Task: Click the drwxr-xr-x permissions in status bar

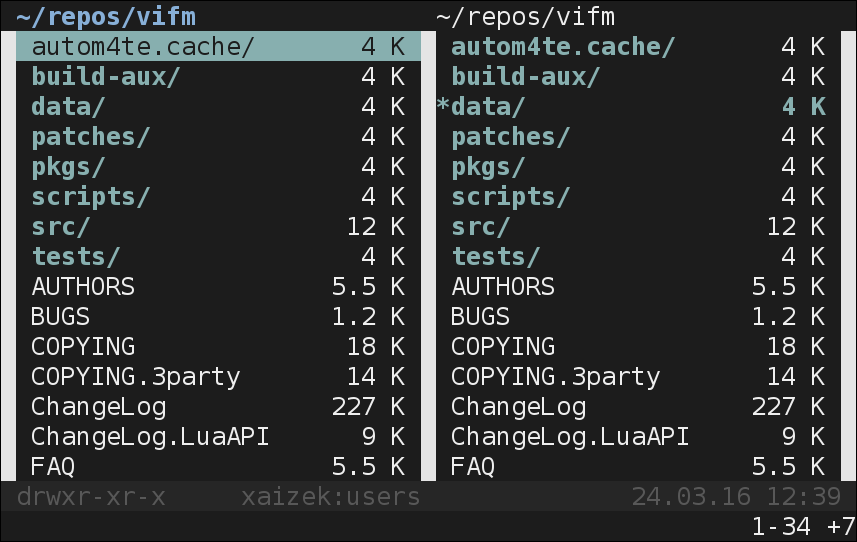Action: [x=91, y=497]
